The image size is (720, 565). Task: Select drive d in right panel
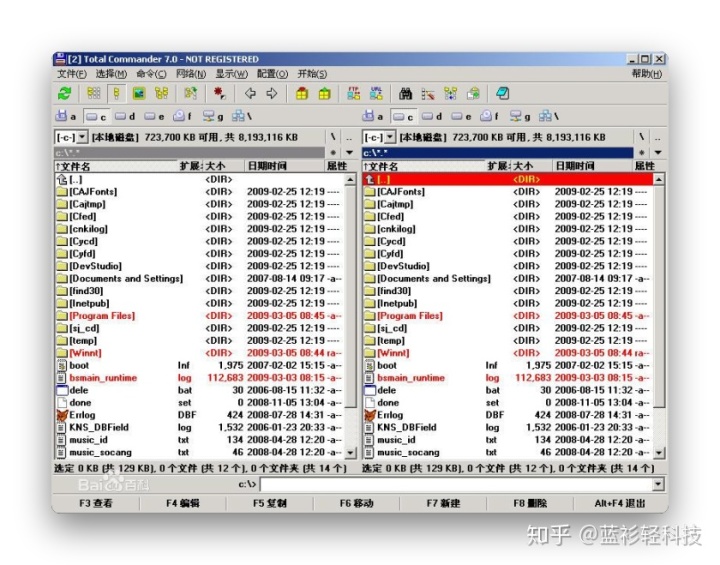click(x=432, y=116)
